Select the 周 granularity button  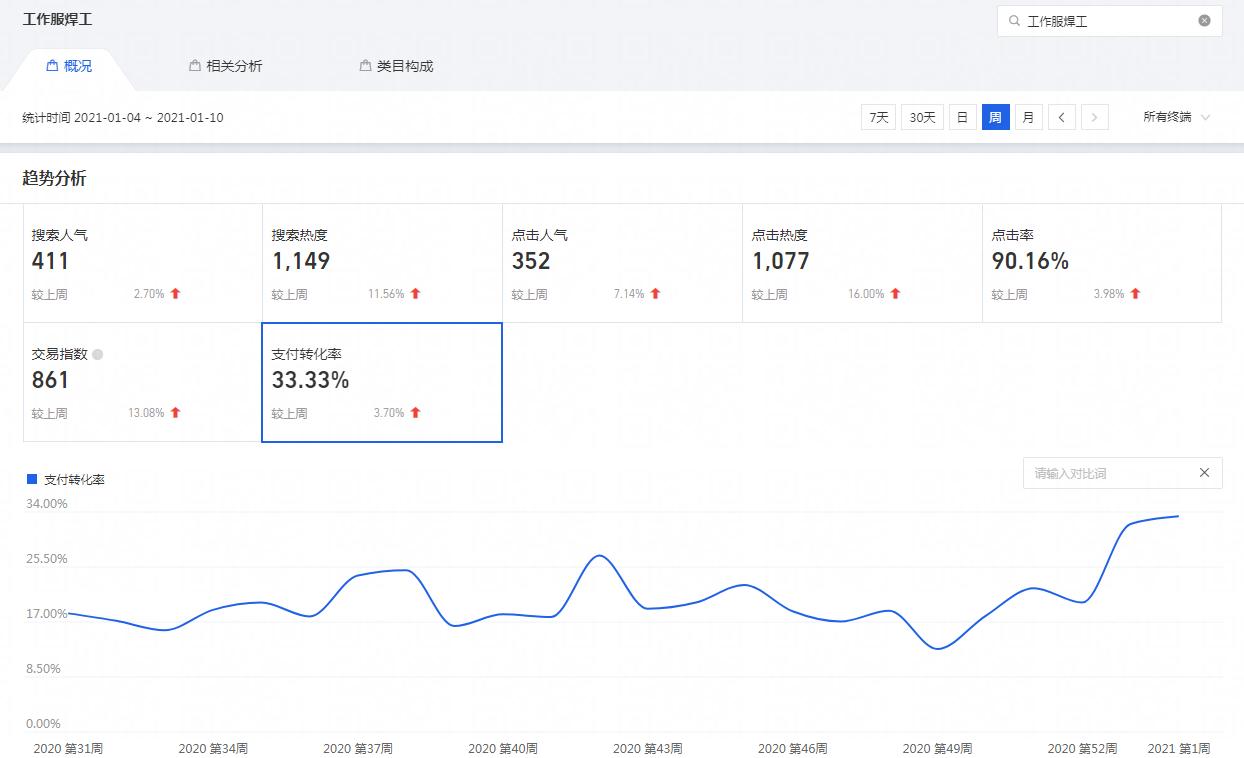[995, 117]
